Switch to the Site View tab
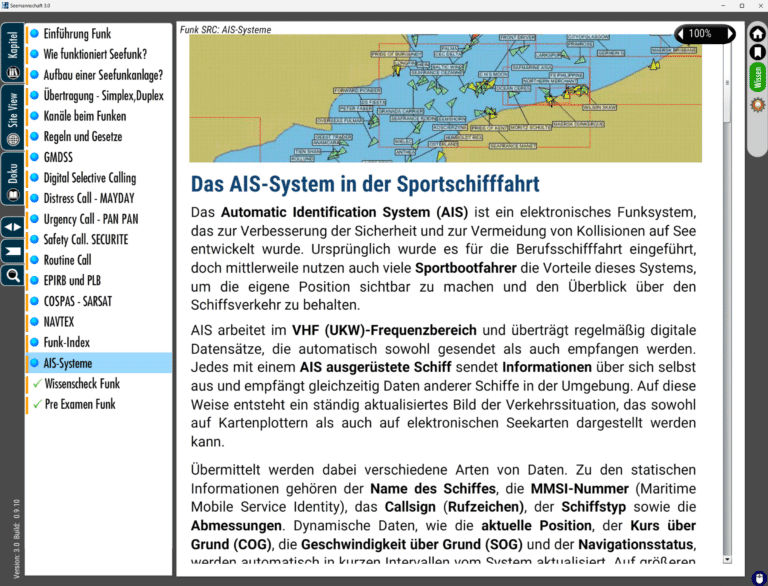 (x=12, y=118)
